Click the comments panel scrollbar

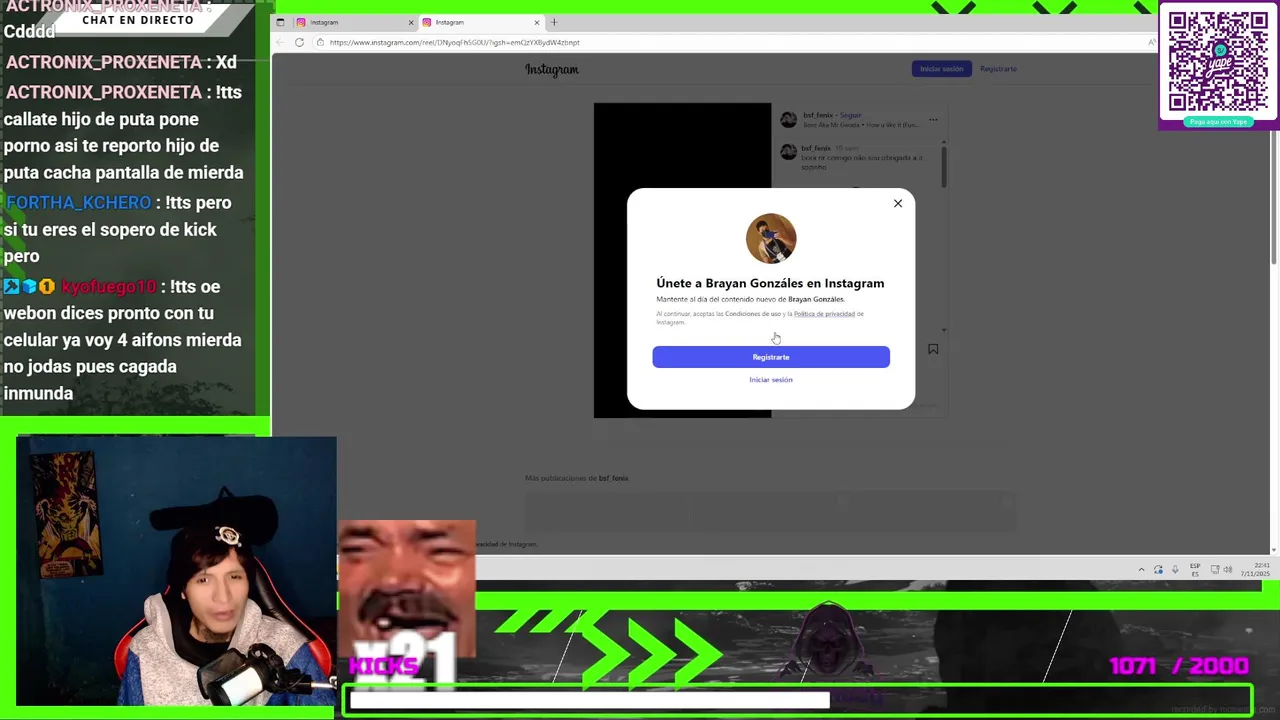click(943, 165)
